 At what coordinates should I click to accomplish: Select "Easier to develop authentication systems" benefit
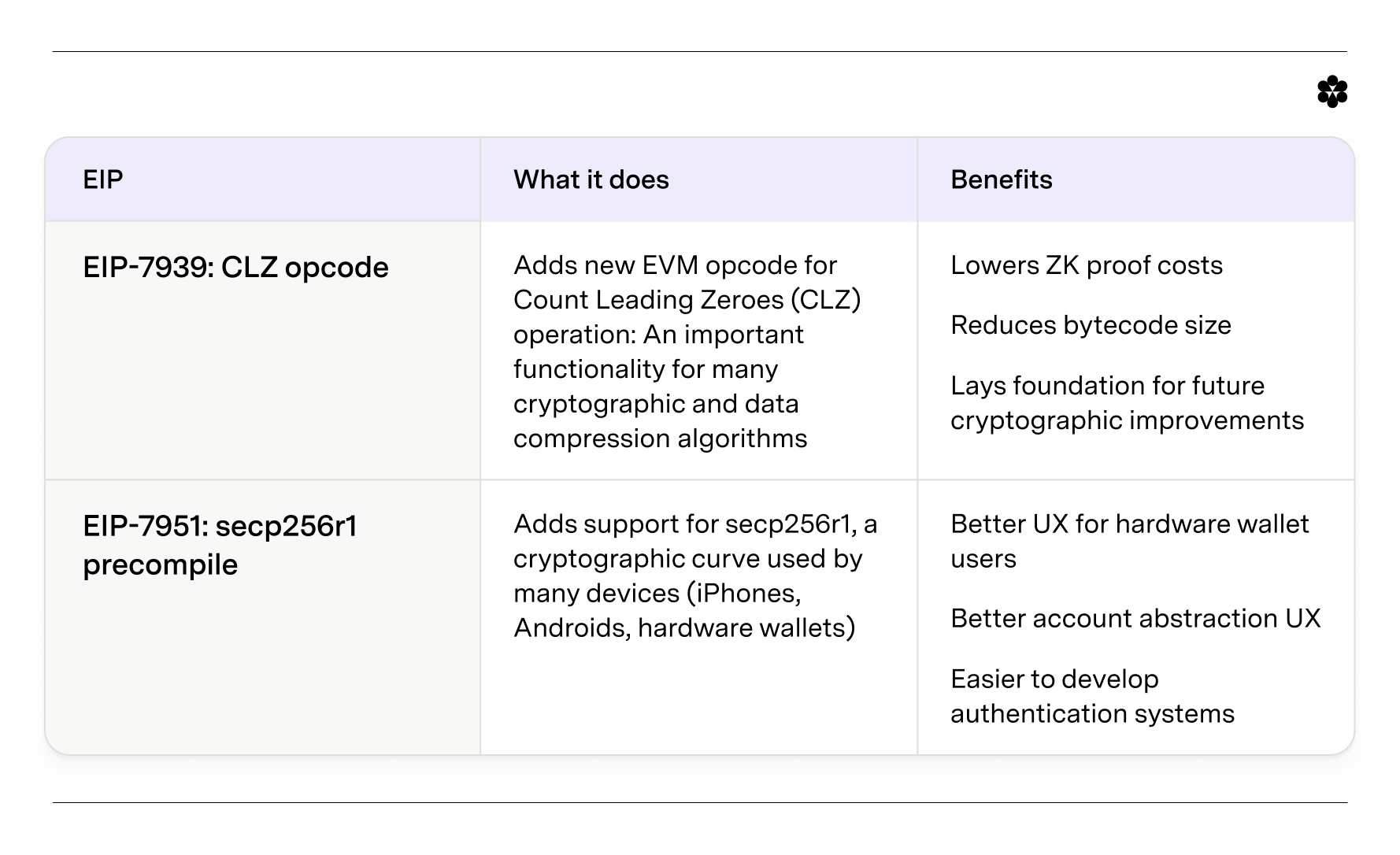pyautogui.click(x=1092, y=696)
